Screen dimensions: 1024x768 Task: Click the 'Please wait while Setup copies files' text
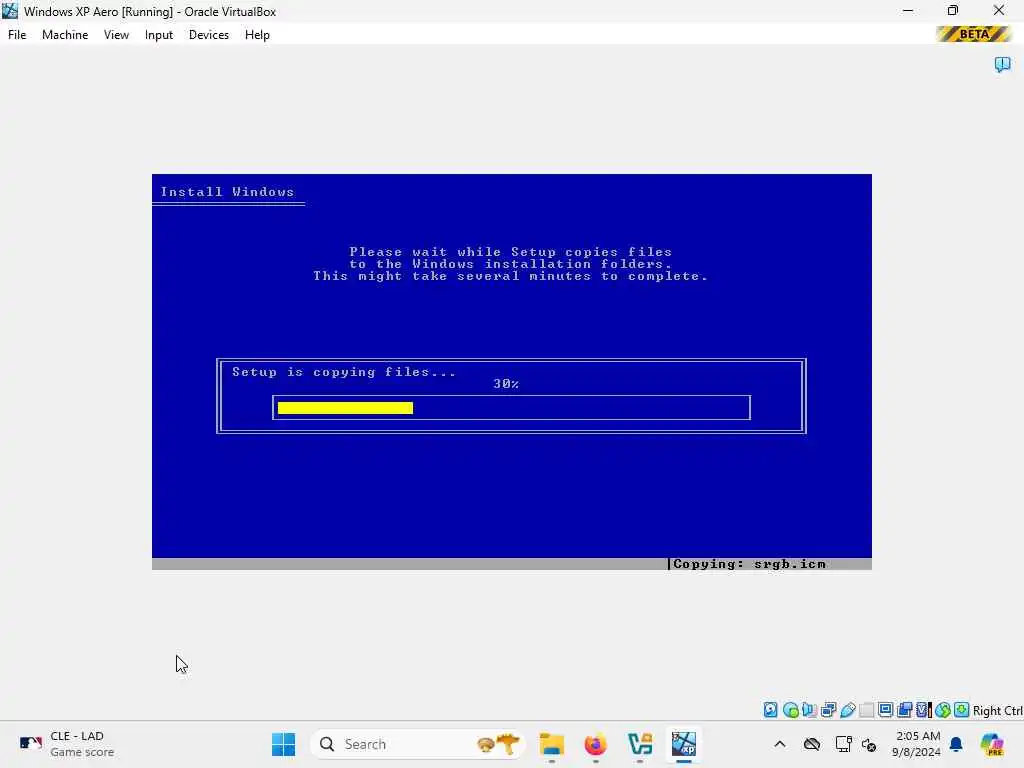[x=510, y=251]
